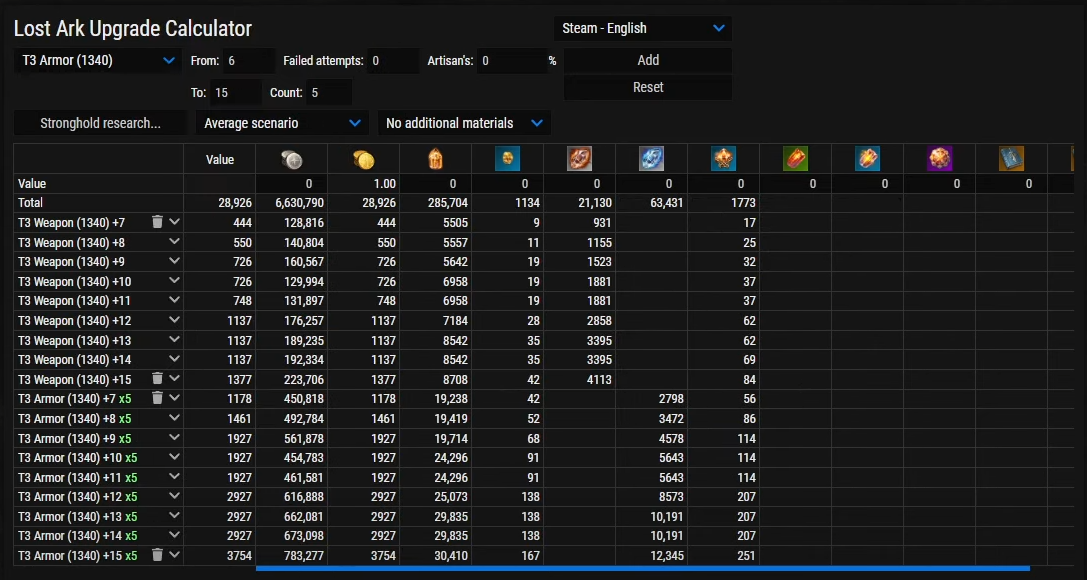Click the leapstone icon with blue background
The height and width of the screenshot is (580, 1087).
[x=507, y=159]
